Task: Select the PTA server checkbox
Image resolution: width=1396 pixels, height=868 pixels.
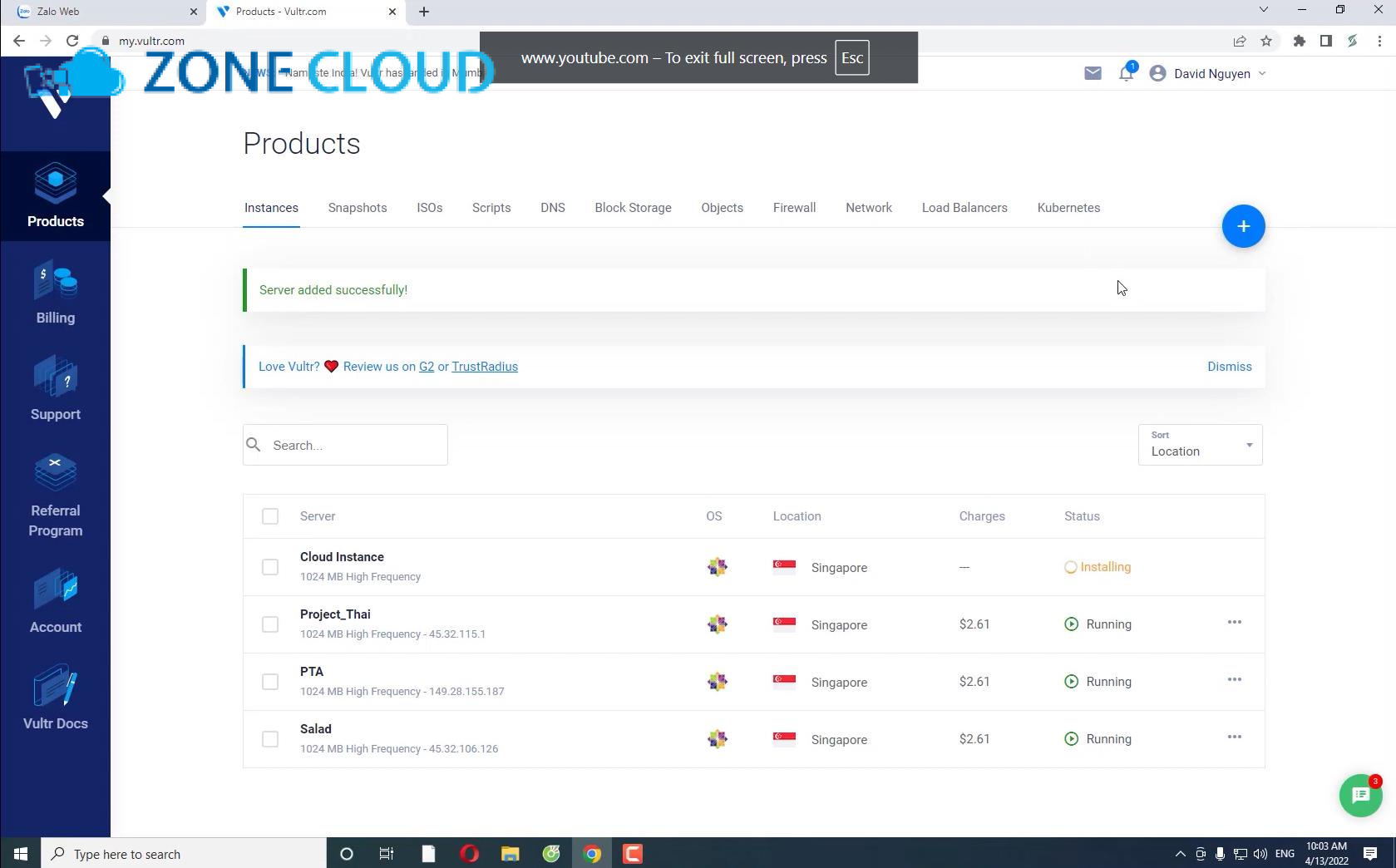Action: [x=269, y=681]
